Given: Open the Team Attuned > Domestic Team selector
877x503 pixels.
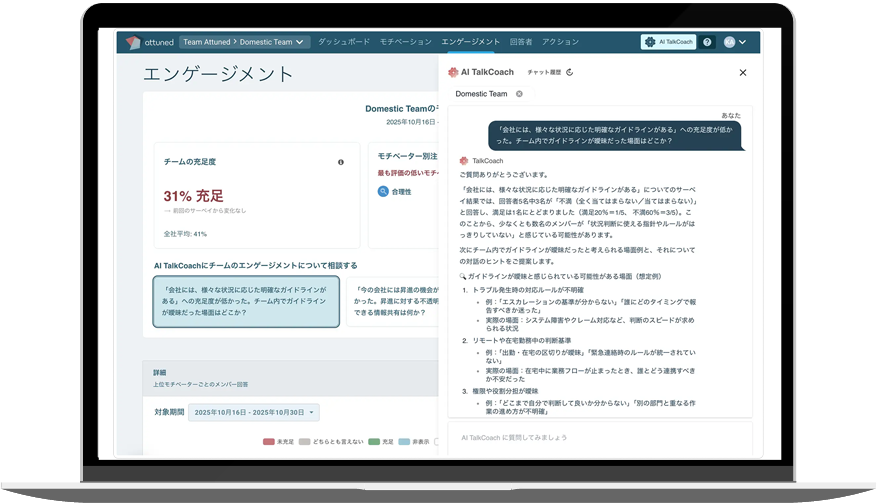Looking at the screenshot, I should click(244, 42).
